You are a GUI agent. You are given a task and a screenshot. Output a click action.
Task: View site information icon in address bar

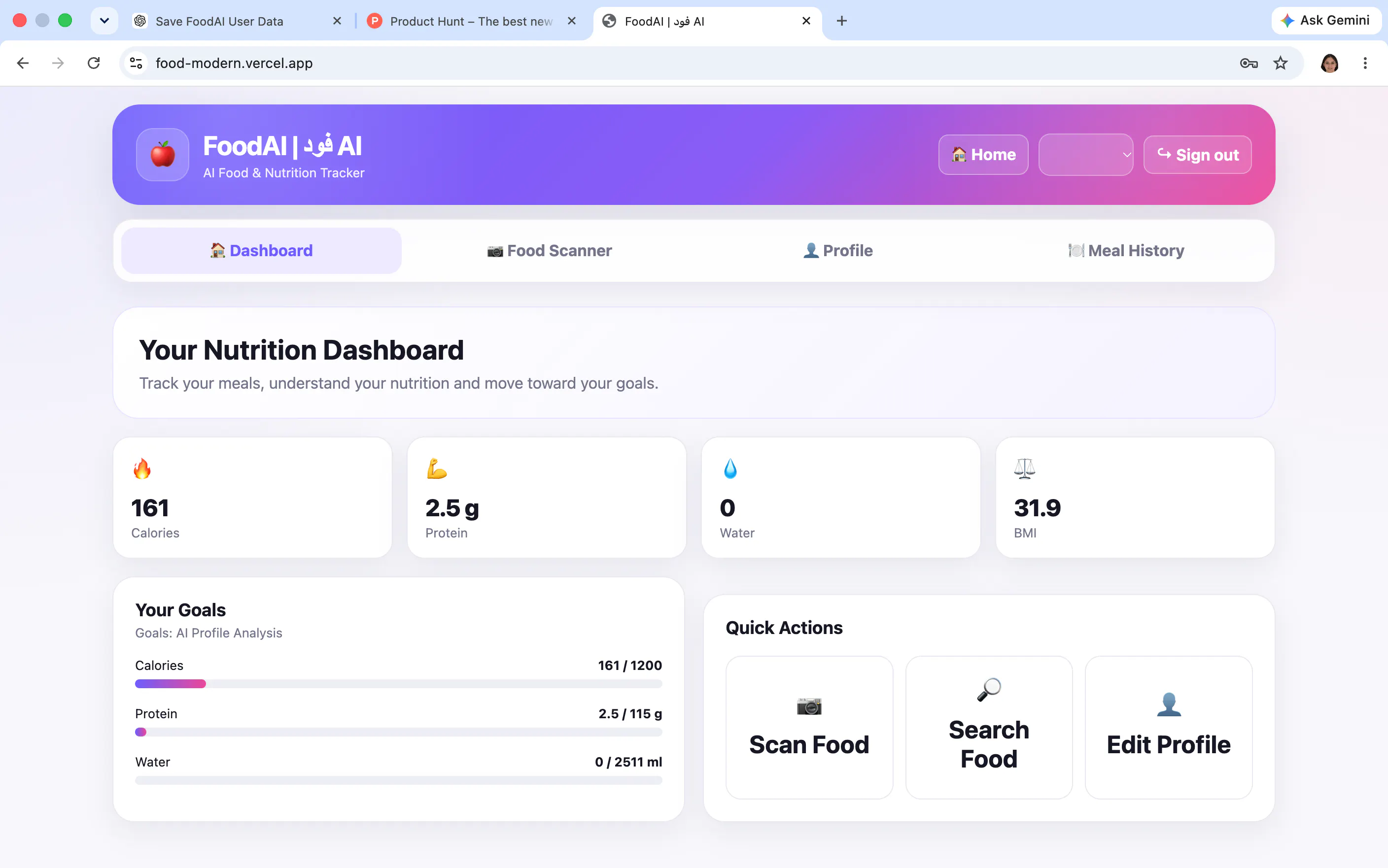[136, 63]
